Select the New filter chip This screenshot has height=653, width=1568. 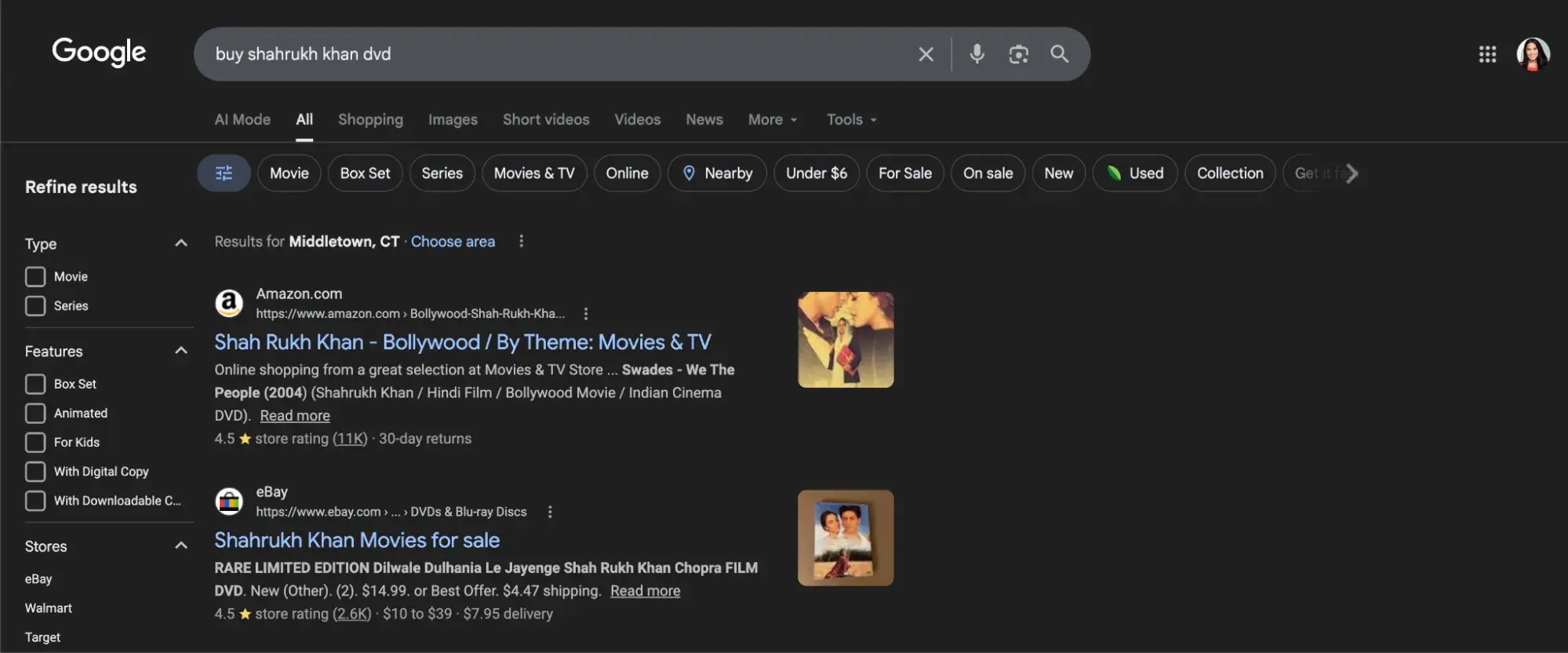tap(1059, 173)
